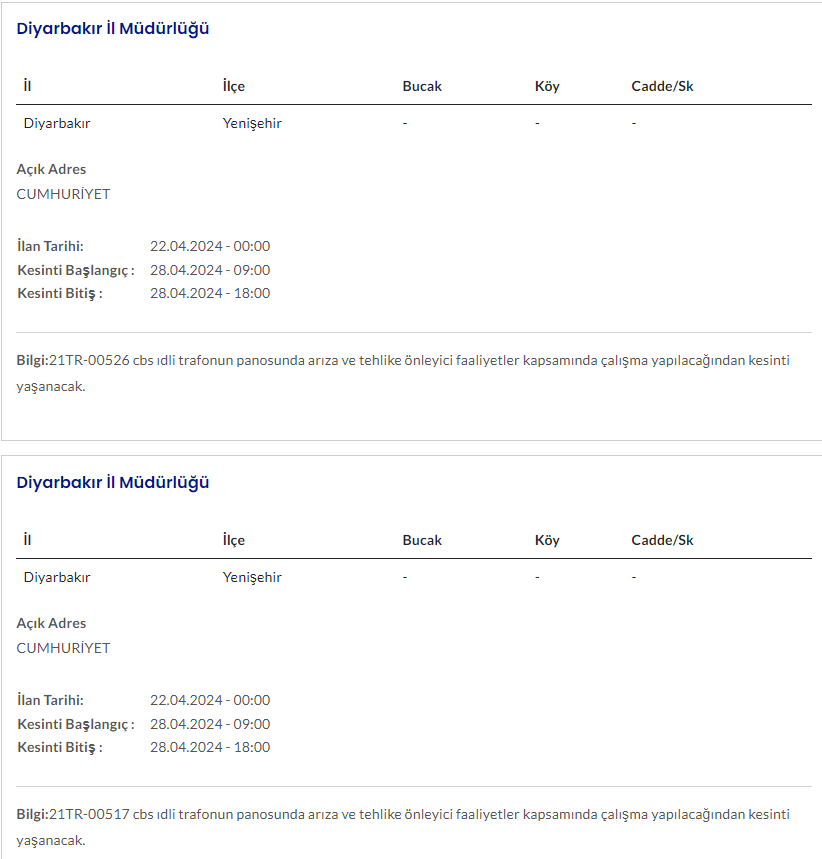Image resolution: width=822 pixels, height=859 pixels.
Task: Click the first Diyarbakır İl Müdürlüğü heading
Action: pos(113,28)
